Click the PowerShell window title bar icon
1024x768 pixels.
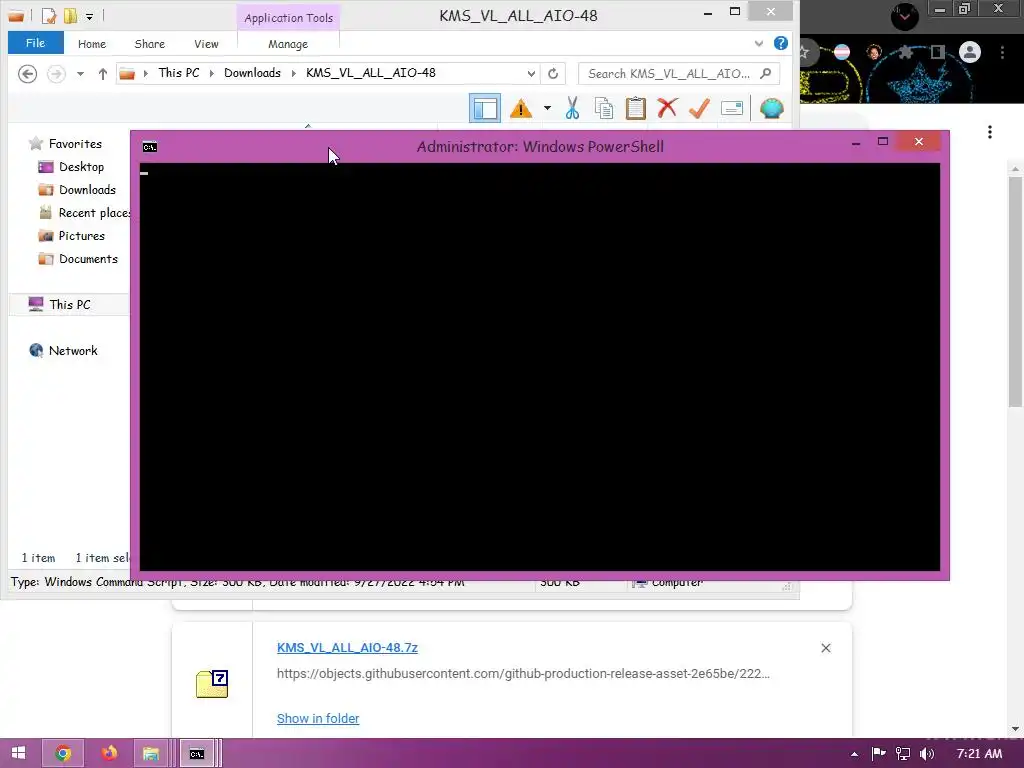pyautogui.click(x=150, y=147)
